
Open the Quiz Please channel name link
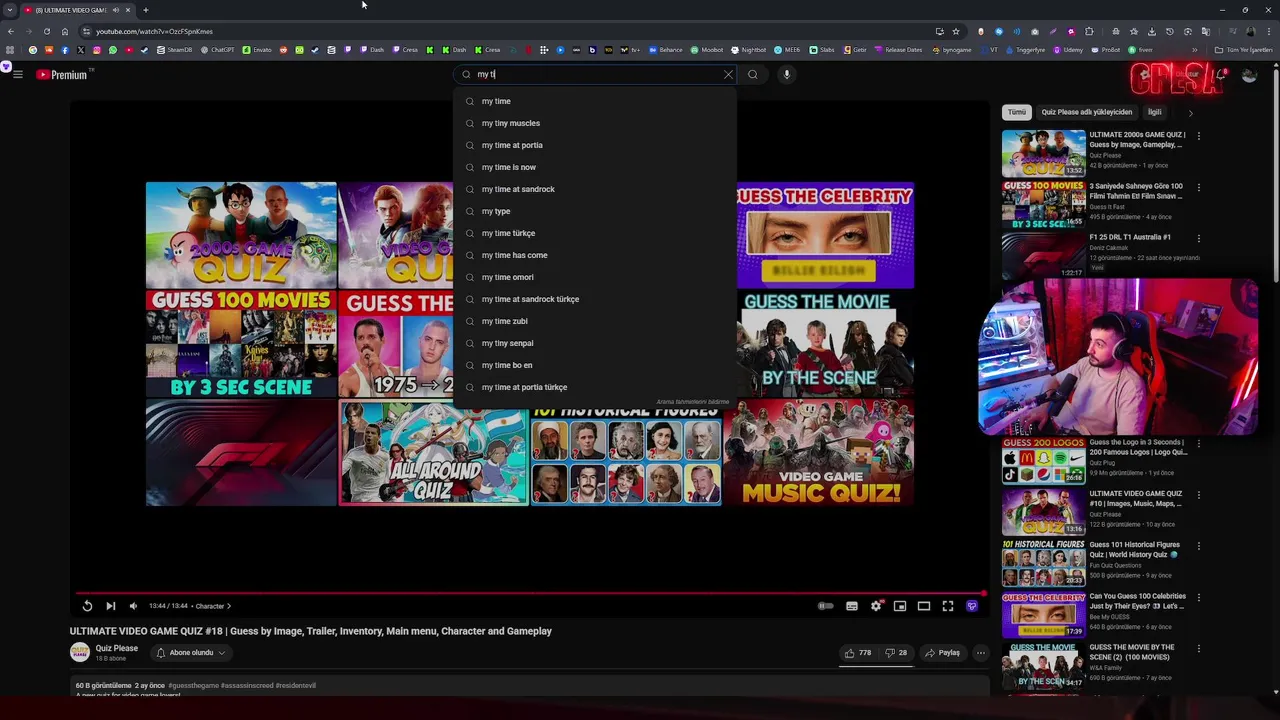[x=117, y=648]
